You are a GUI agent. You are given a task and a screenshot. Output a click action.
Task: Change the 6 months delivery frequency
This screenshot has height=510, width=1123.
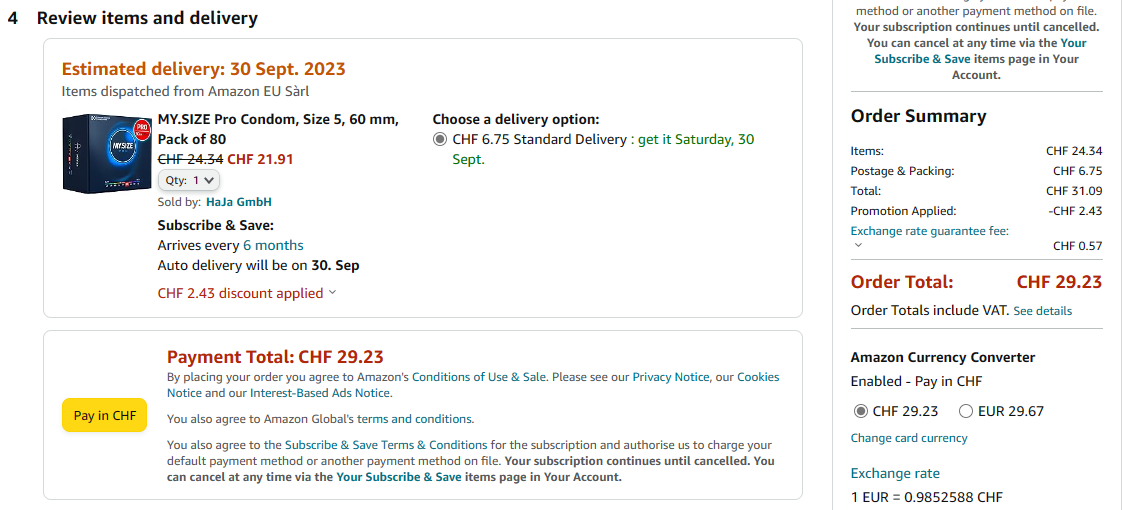pyautogui.click(x=273, y=245)
